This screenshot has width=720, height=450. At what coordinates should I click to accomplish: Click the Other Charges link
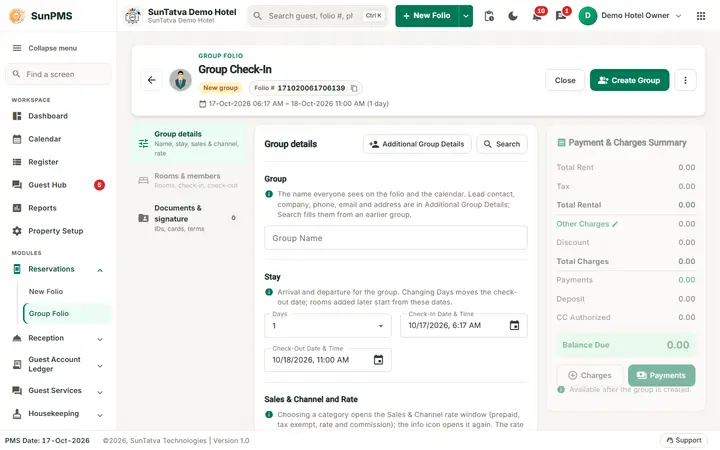point(583,224)
